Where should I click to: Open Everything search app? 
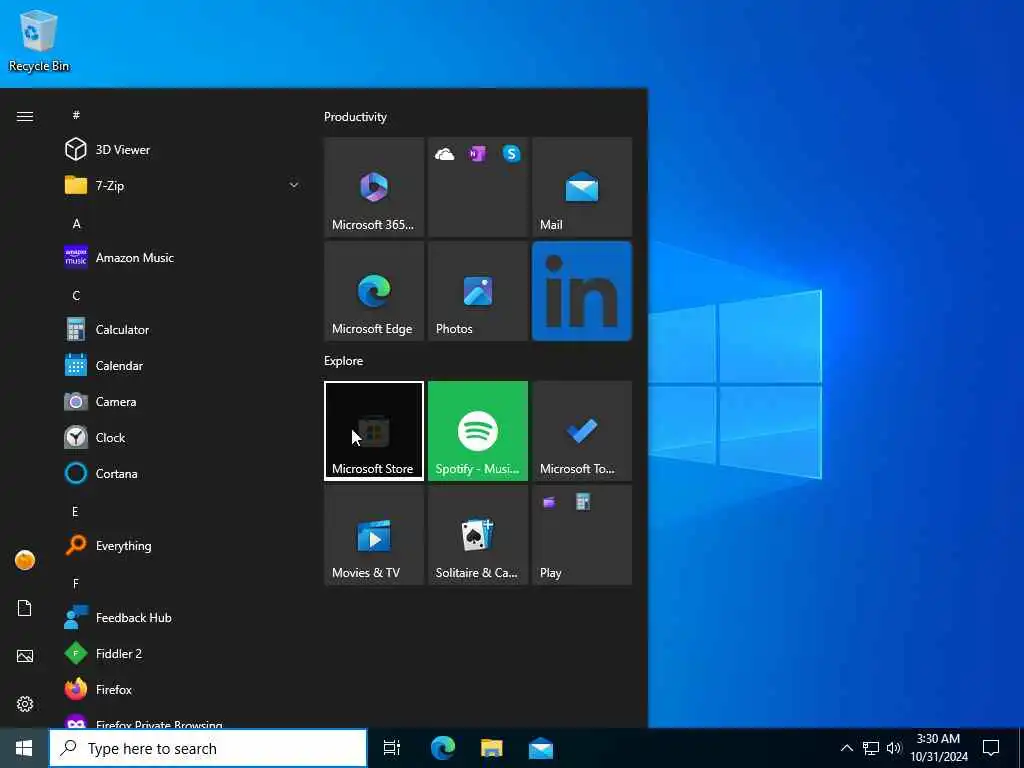point(180,545)
